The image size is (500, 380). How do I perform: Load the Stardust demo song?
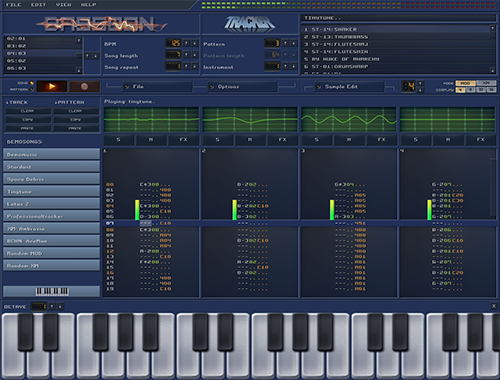coord(52,167)
